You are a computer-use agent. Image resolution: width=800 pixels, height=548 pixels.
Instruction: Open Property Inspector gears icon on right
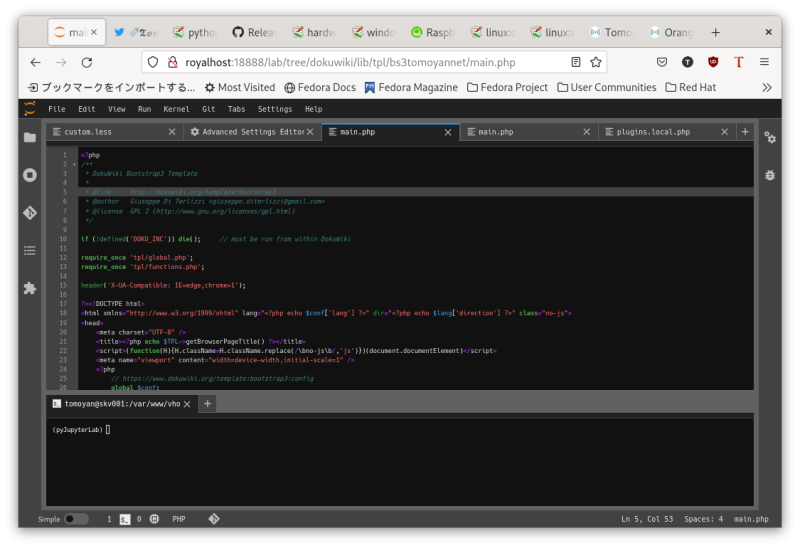coord(770,137)
